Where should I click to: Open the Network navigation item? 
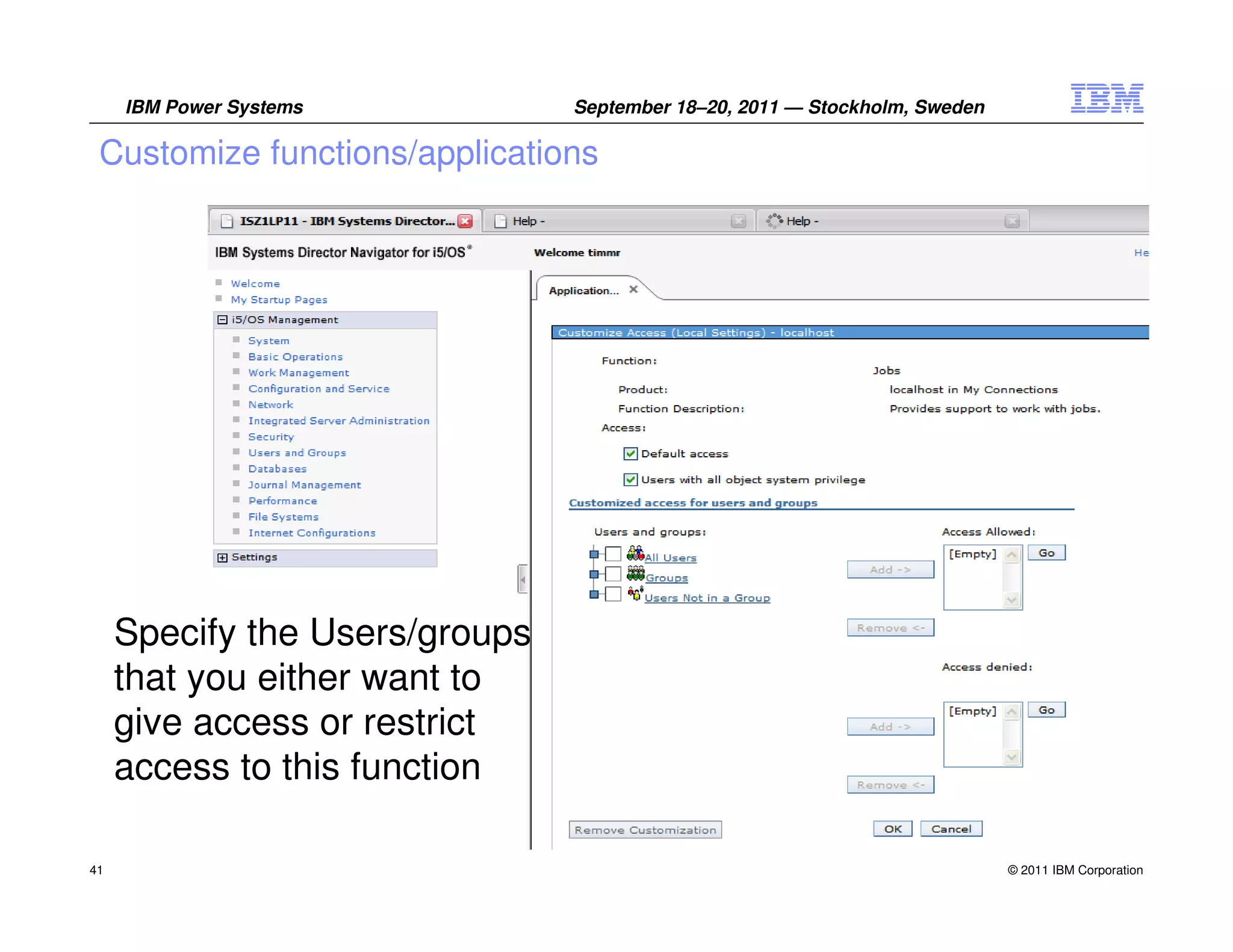click(271, 405)
